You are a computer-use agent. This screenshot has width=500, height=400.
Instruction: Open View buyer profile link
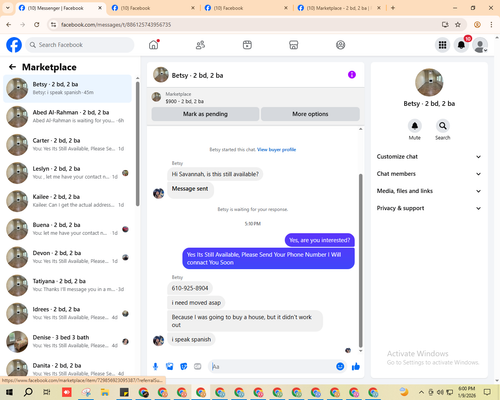(276, 150)
